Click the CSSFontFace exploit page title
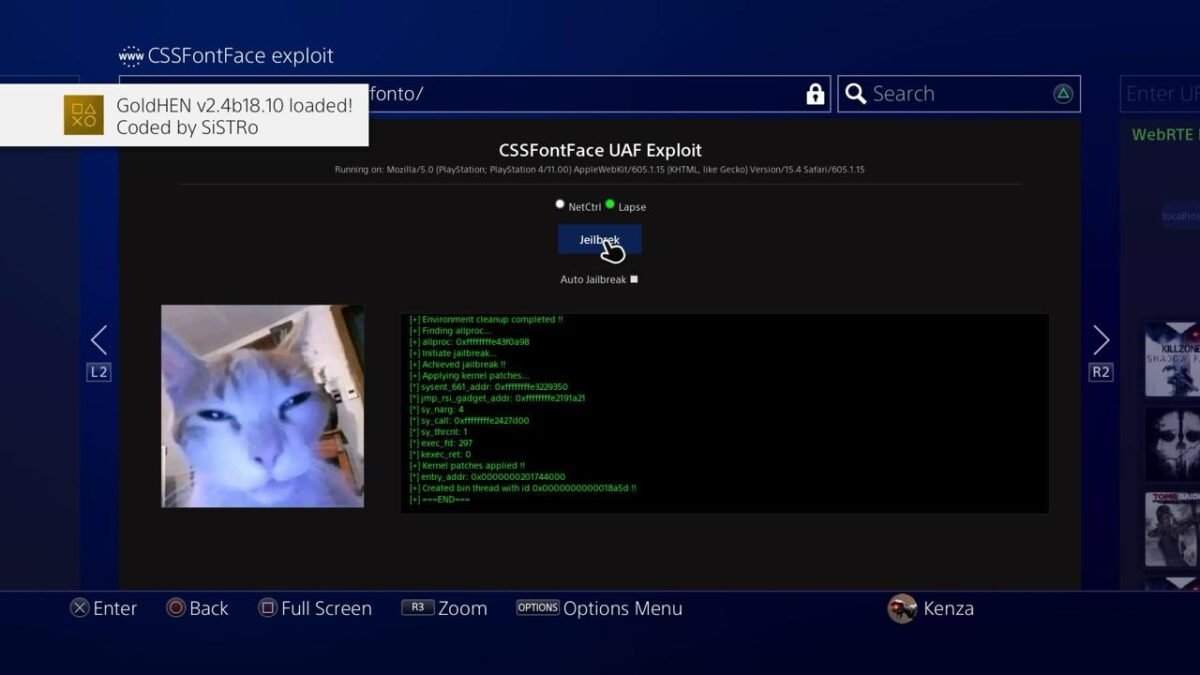The image size is (1200, 675). pos(241,56)
